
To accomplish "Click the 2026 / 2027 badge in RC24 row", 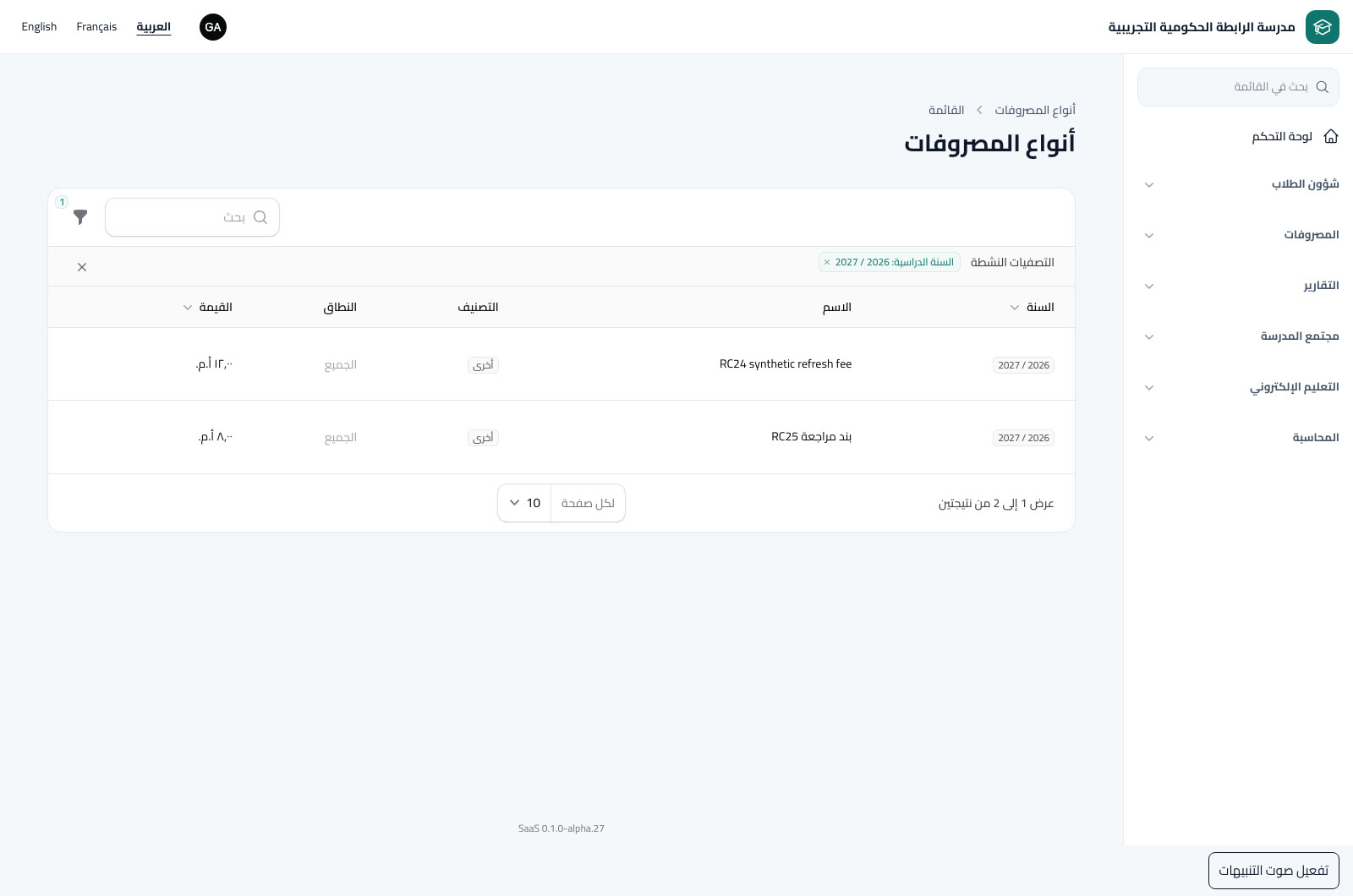I will [1023, 365].
